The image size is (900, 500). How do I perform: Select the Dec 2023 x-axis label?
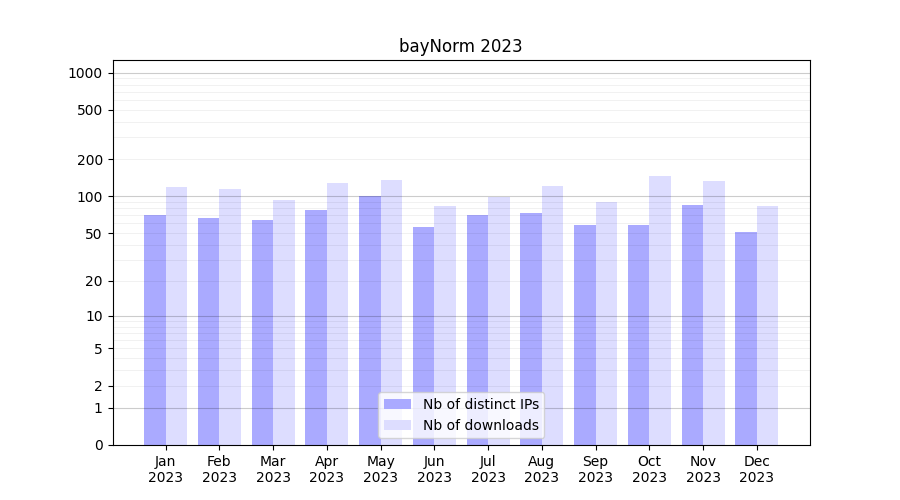(x=756, y=469)
